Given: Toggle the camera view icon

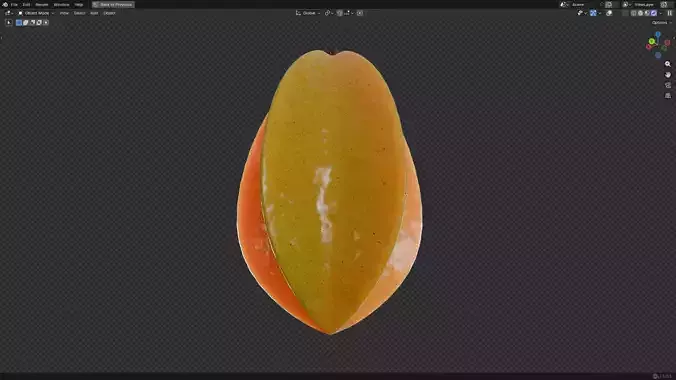Looking at the screenshot, I should coord(668,85).
